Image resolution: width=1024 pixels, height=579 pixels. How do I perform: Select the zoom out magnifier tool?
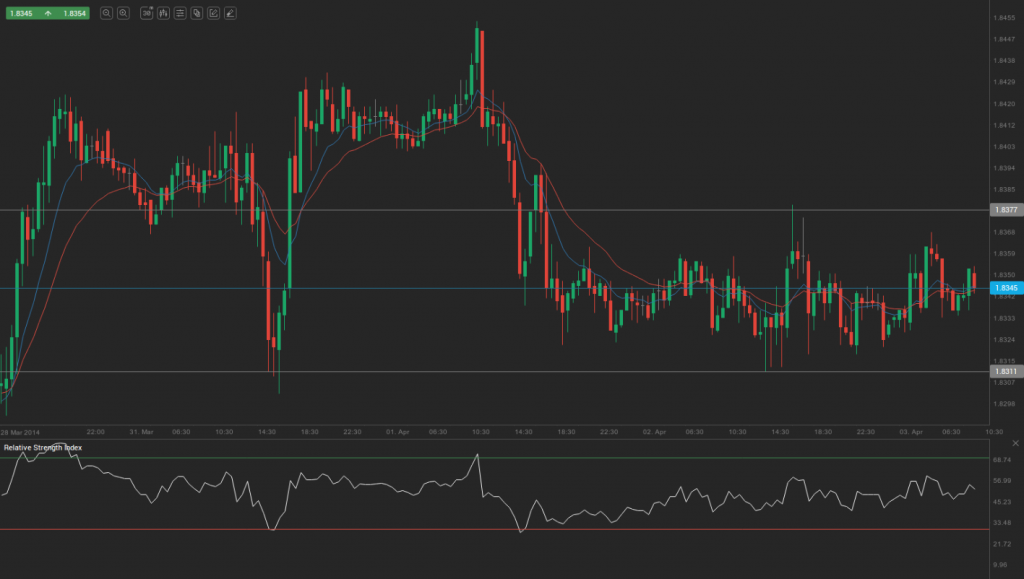(107, 13)
